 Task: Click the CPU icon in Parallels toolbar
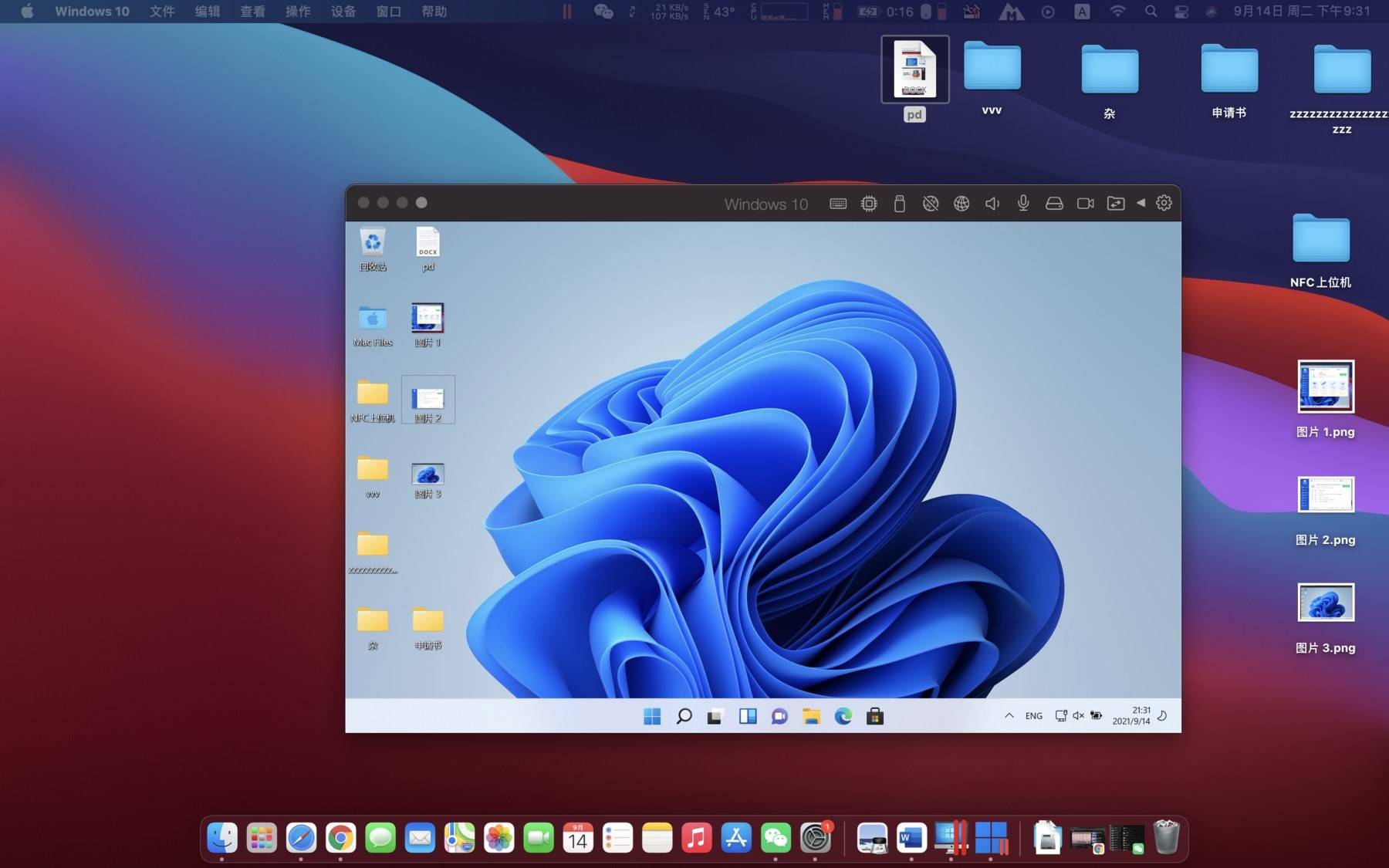click(x=868, y=203)
